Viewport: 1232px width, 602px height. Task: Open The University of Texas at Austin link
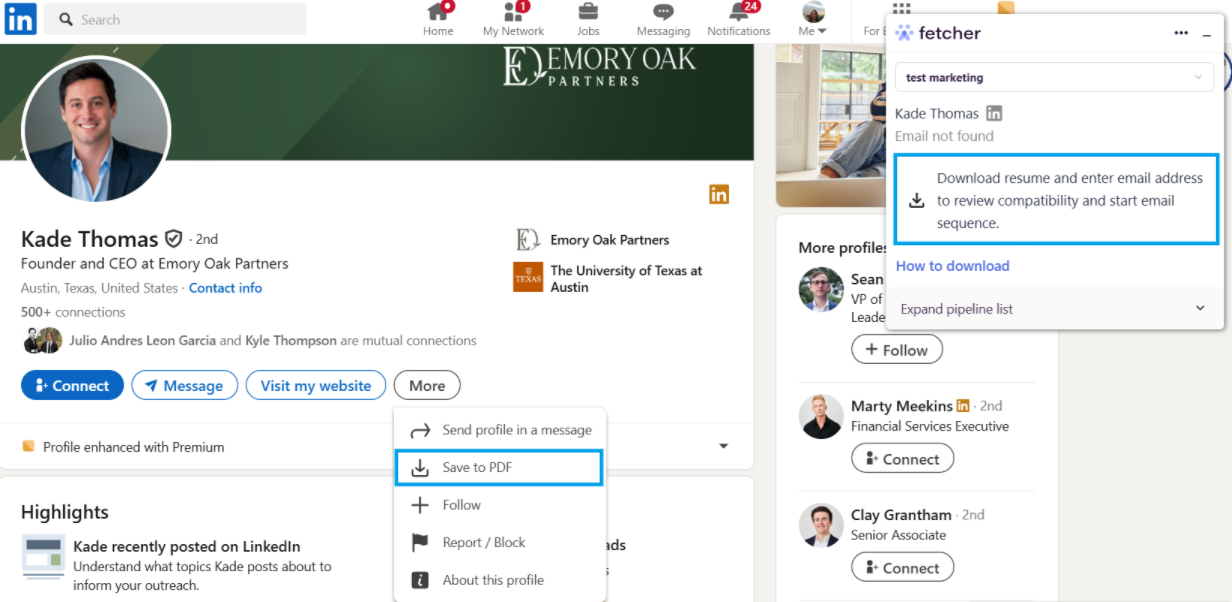[626, 278]
